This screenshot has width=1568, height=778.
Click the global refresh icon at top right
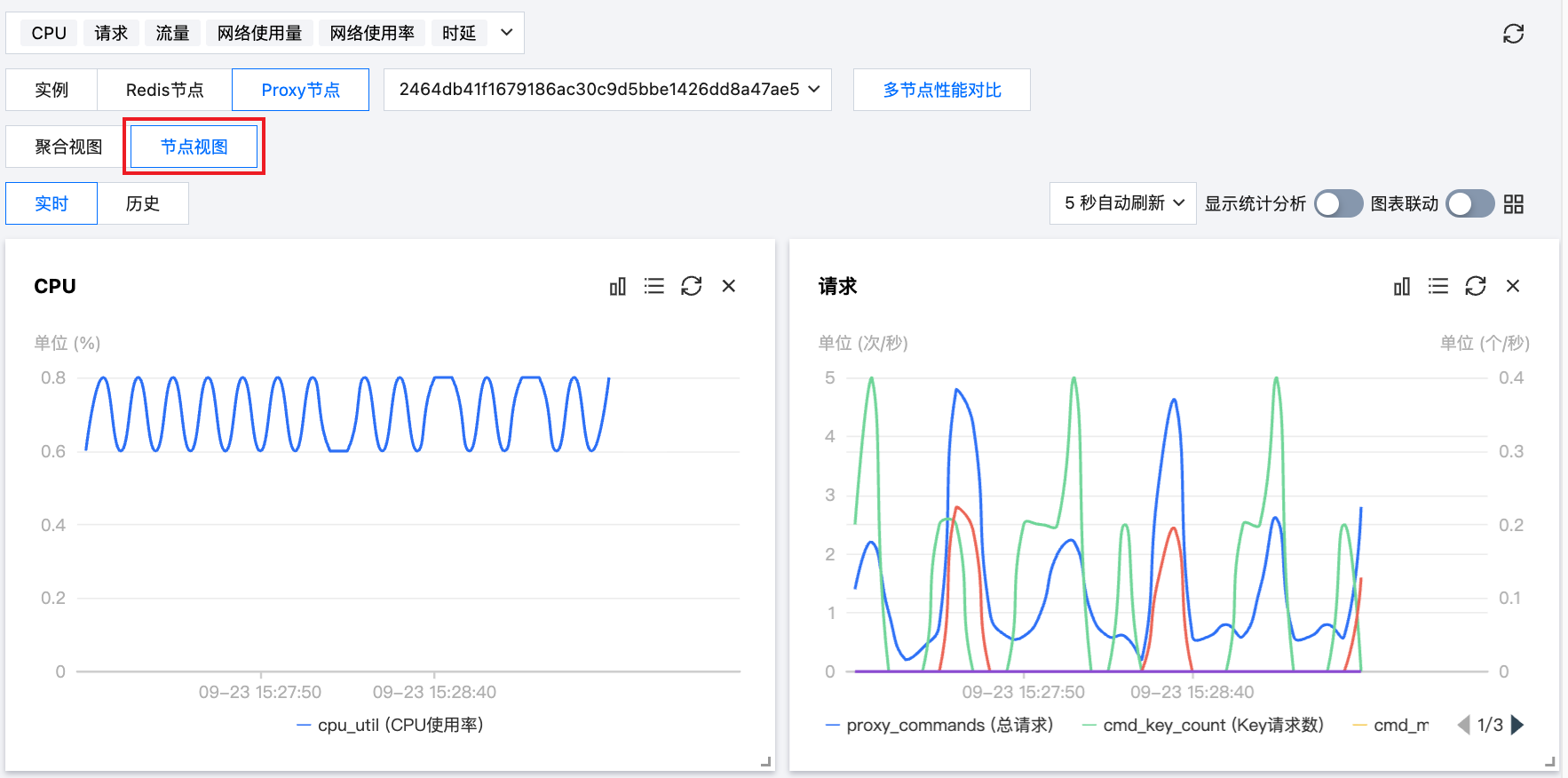click(x=1513, y=34)
